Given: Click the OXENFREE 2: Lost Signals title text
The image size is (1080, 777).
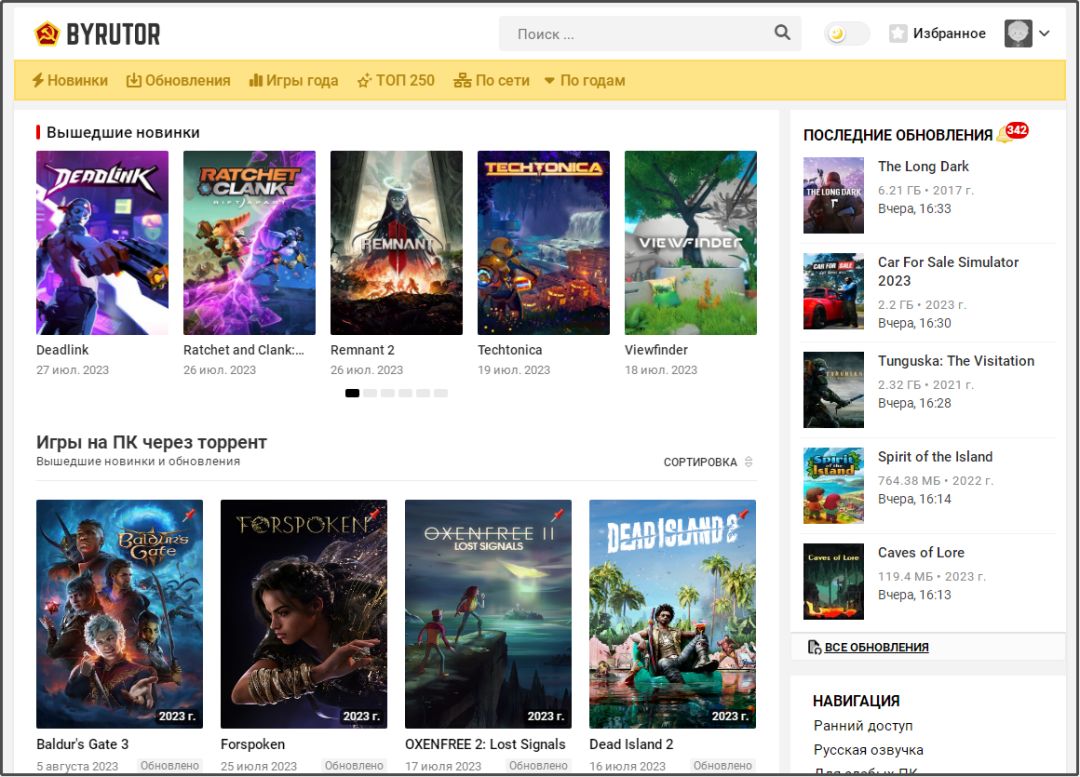Looking at the screenshot, I should (x=485, y=744).
